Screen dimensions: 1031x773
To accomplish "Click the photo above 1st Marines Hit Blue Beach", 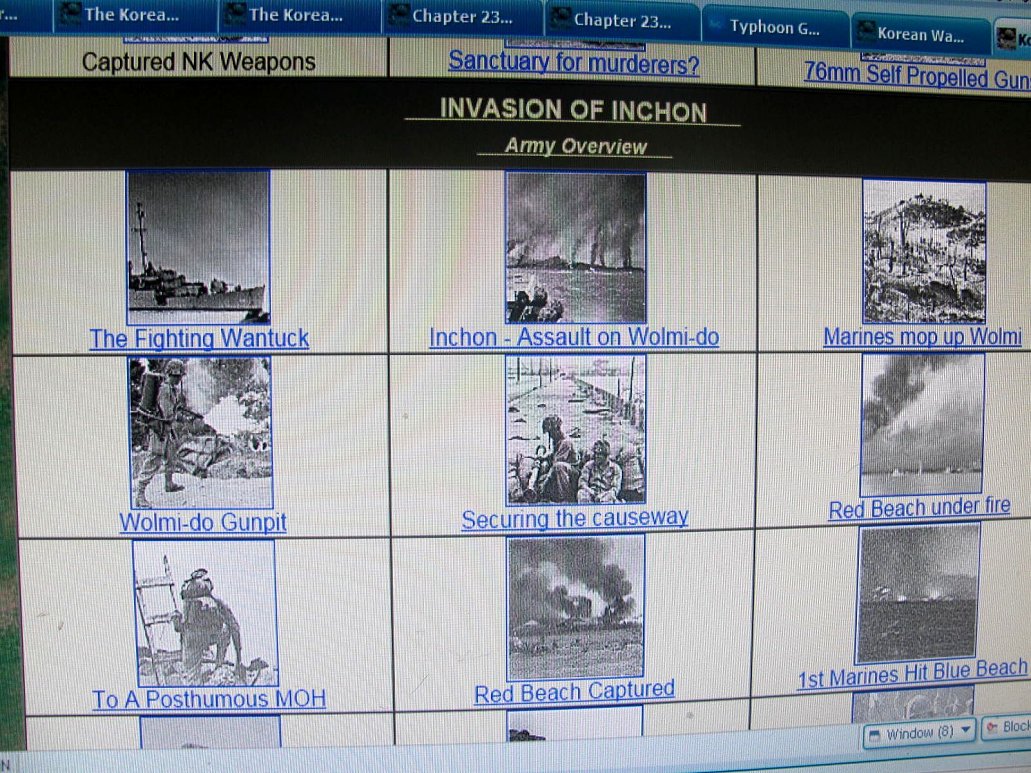I will (918, 593).
